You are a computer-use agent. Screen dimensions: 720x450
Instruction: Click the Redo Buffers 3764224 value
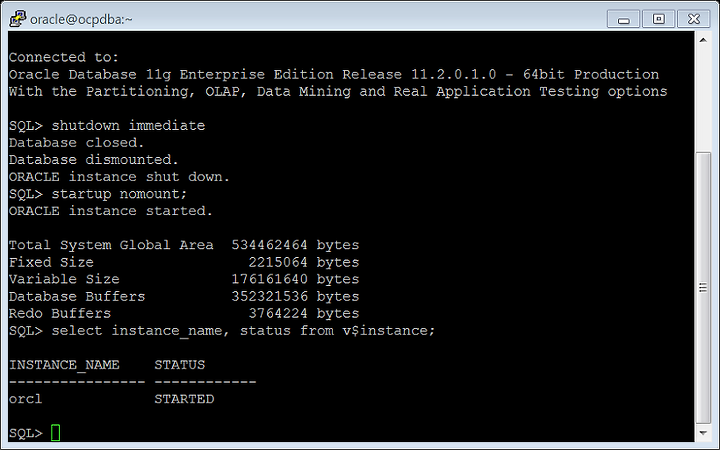point(278,314)
